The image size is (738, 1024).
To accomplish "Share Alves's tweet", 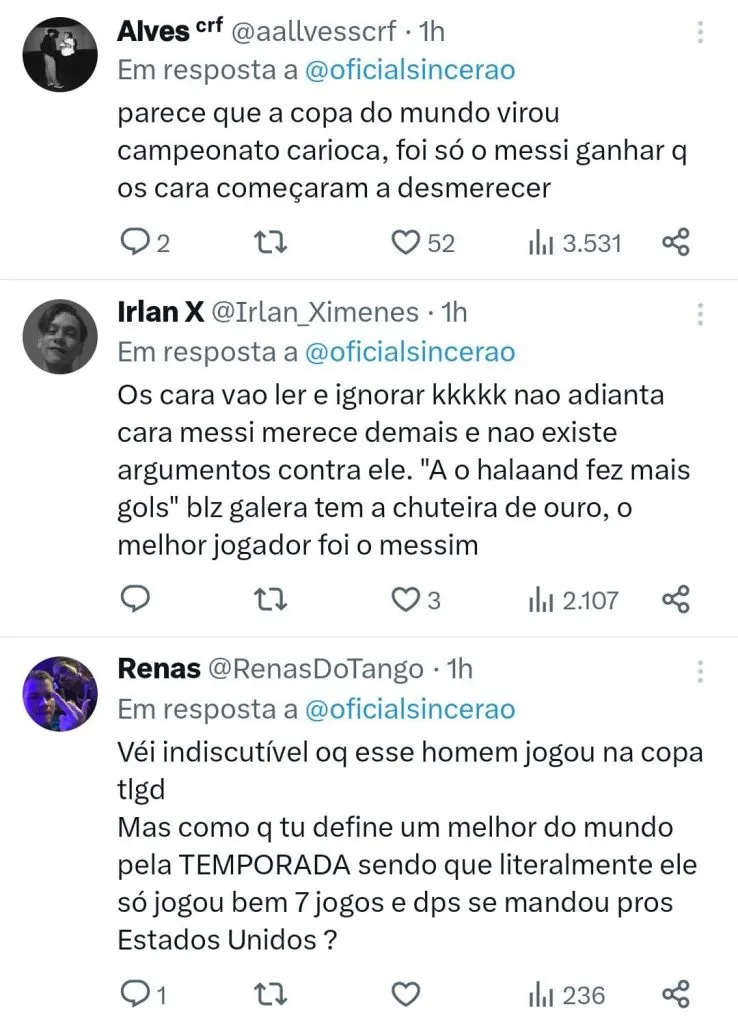I will pyautogui.click(x=677, y=243).
